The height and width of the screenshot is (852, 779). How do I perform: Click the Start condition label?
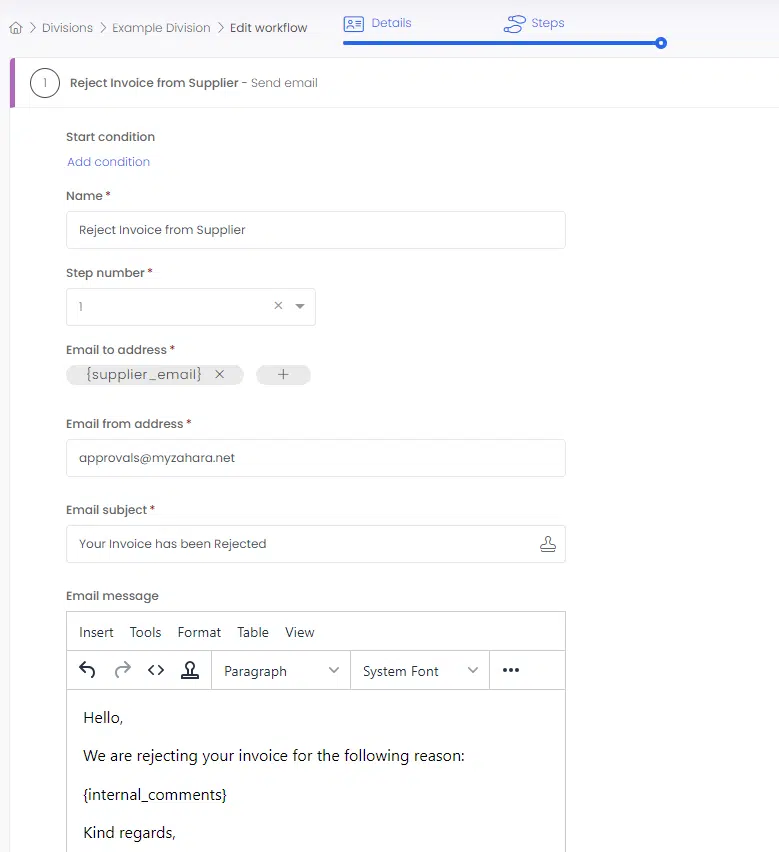coord(110,137)
